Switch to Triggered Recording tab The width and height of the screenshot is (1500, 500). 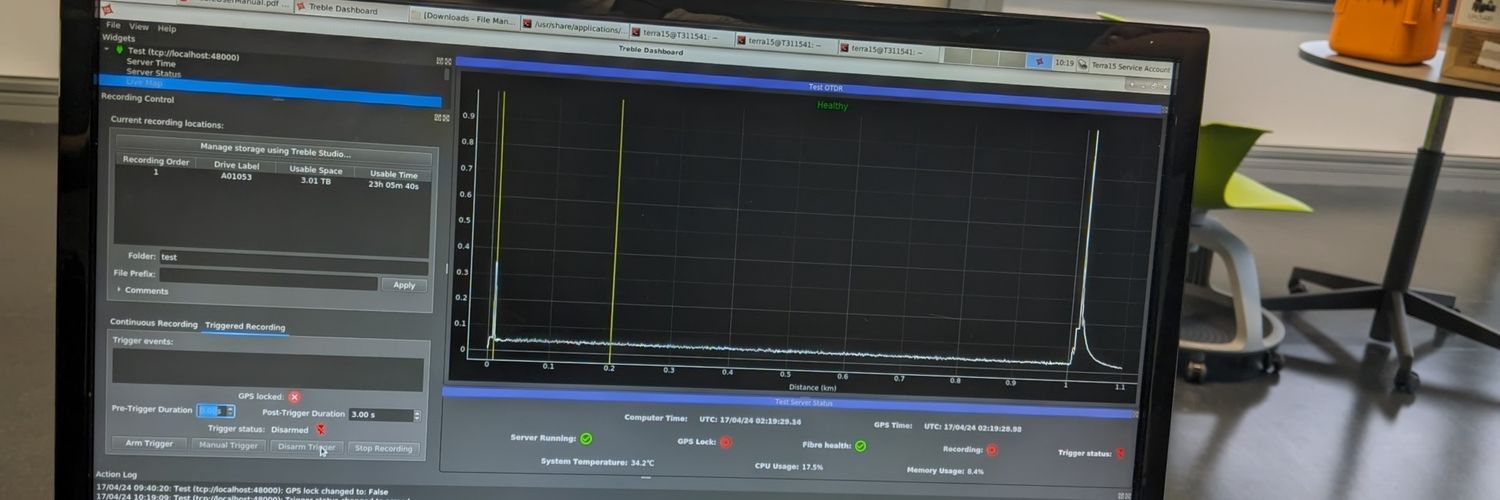pos(245,326)
